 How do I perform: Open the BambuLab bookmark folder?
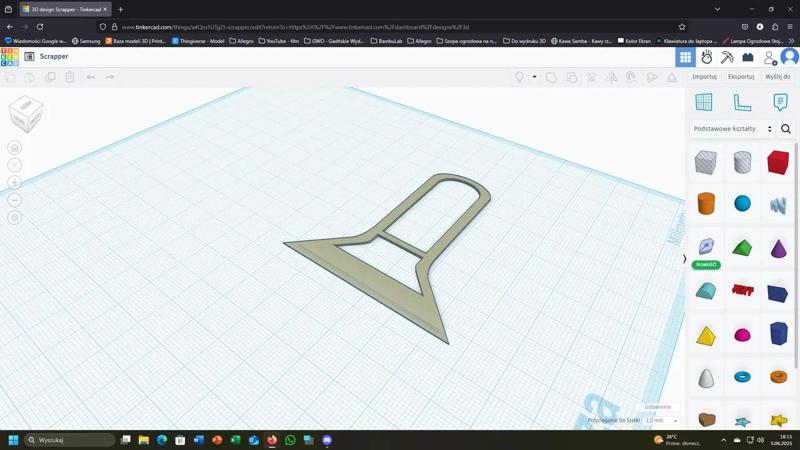pos(386,41)
